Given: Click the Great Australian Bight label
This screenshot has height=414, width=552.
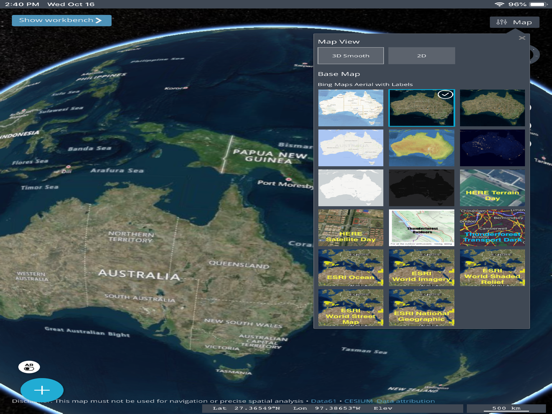Looking at the screenshot, I should (87, 332).
